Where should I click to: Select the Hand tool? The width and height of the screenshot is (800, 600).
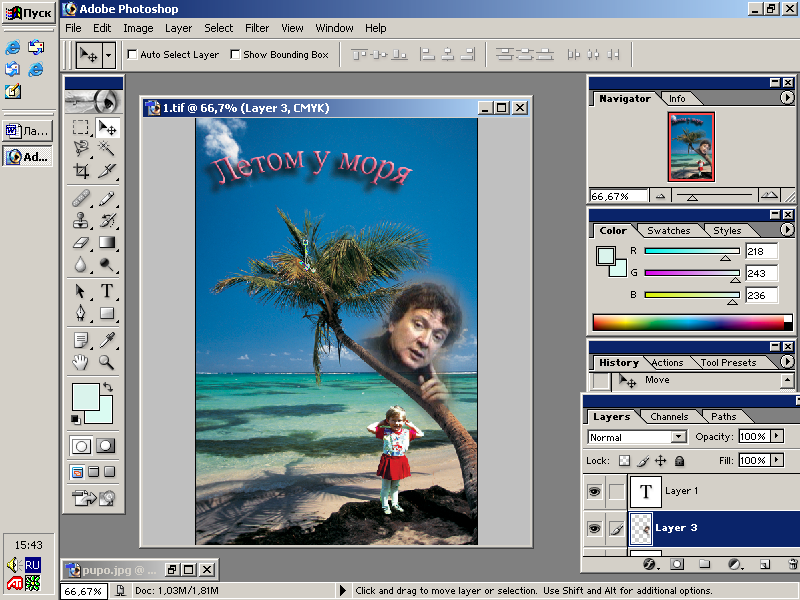coord(81,362)
